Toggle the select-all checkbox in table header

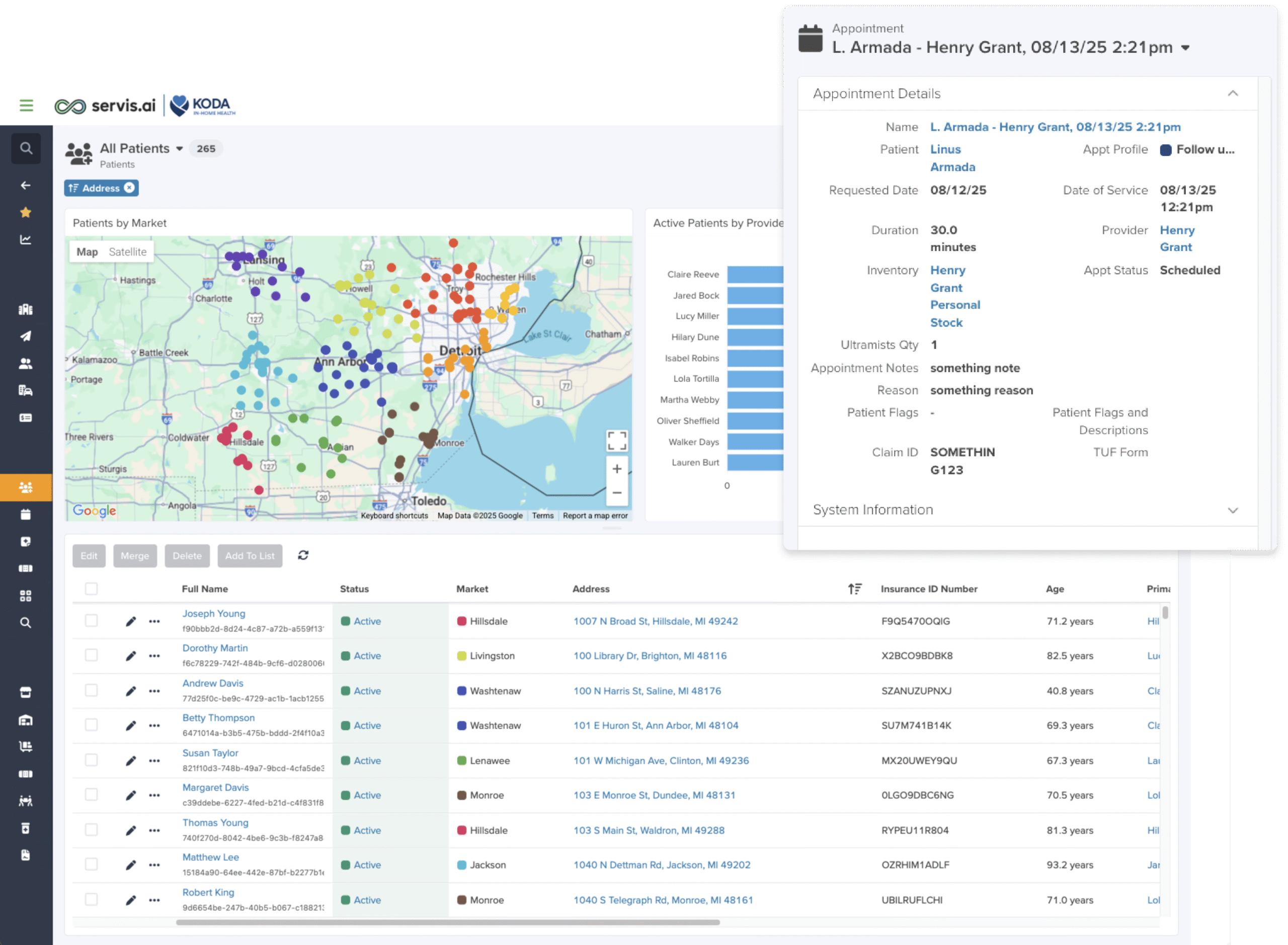(92, 588)
